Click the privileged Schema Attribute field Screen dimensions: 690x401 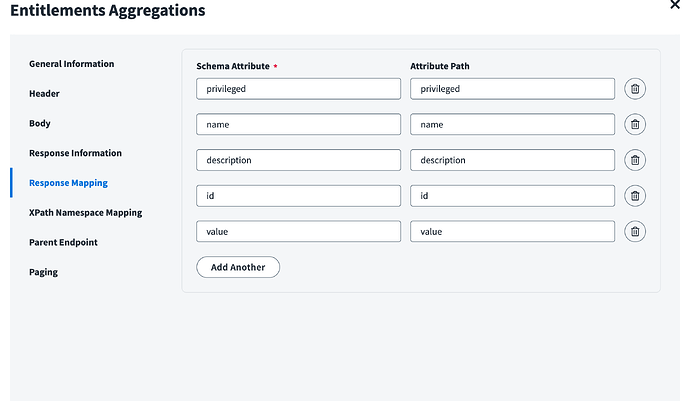[x=298, y=89]
